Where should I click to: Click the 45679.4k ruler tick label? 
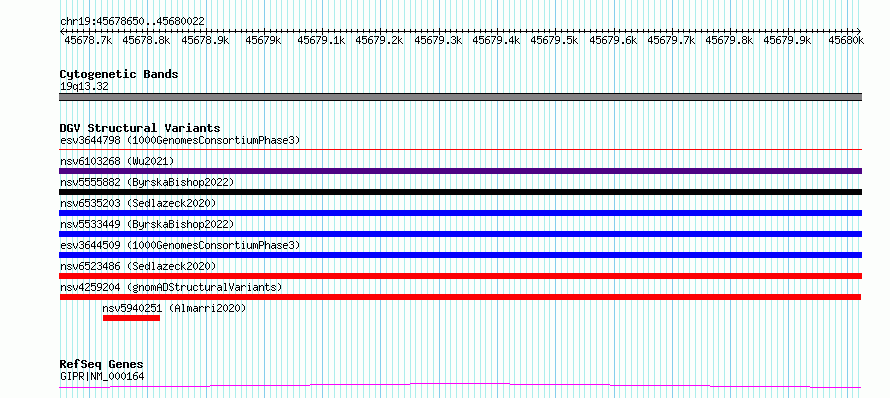(496, 40)
